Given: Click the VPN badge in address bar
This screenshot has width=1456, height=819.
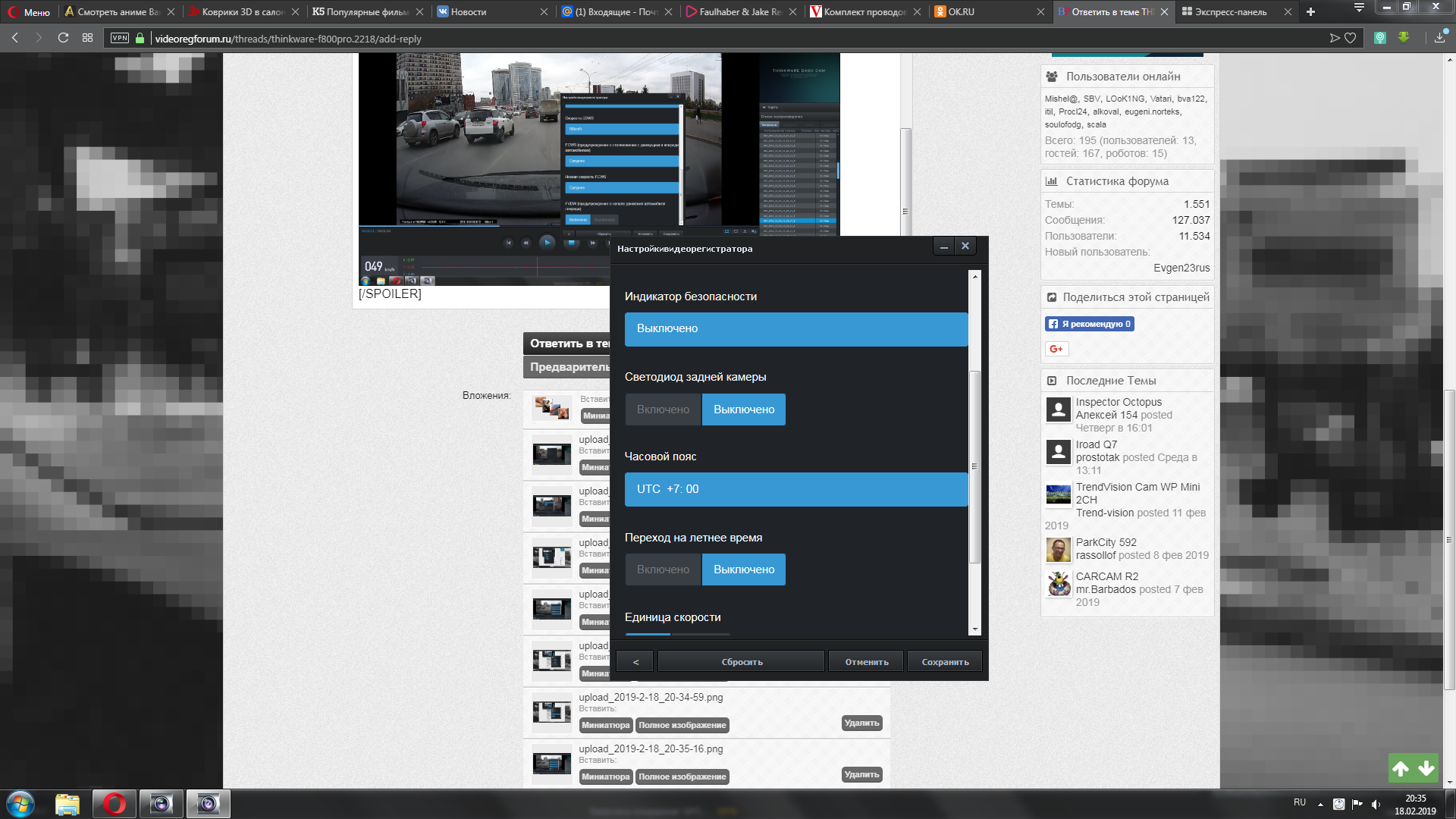Looking at the screenshot, I should 120,38.
